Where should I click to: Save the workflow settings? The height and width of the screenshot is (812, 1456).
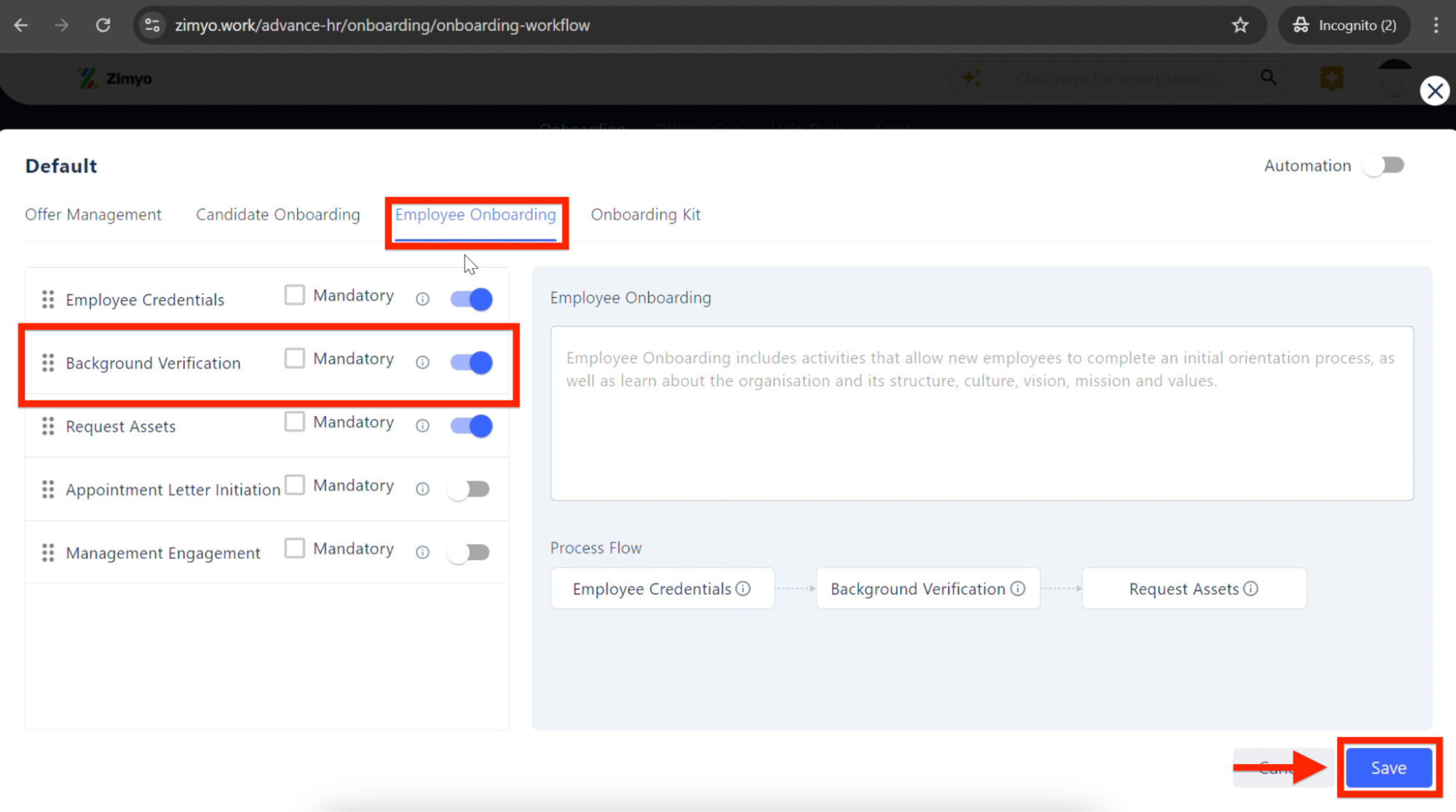(x=1388, y=768)
